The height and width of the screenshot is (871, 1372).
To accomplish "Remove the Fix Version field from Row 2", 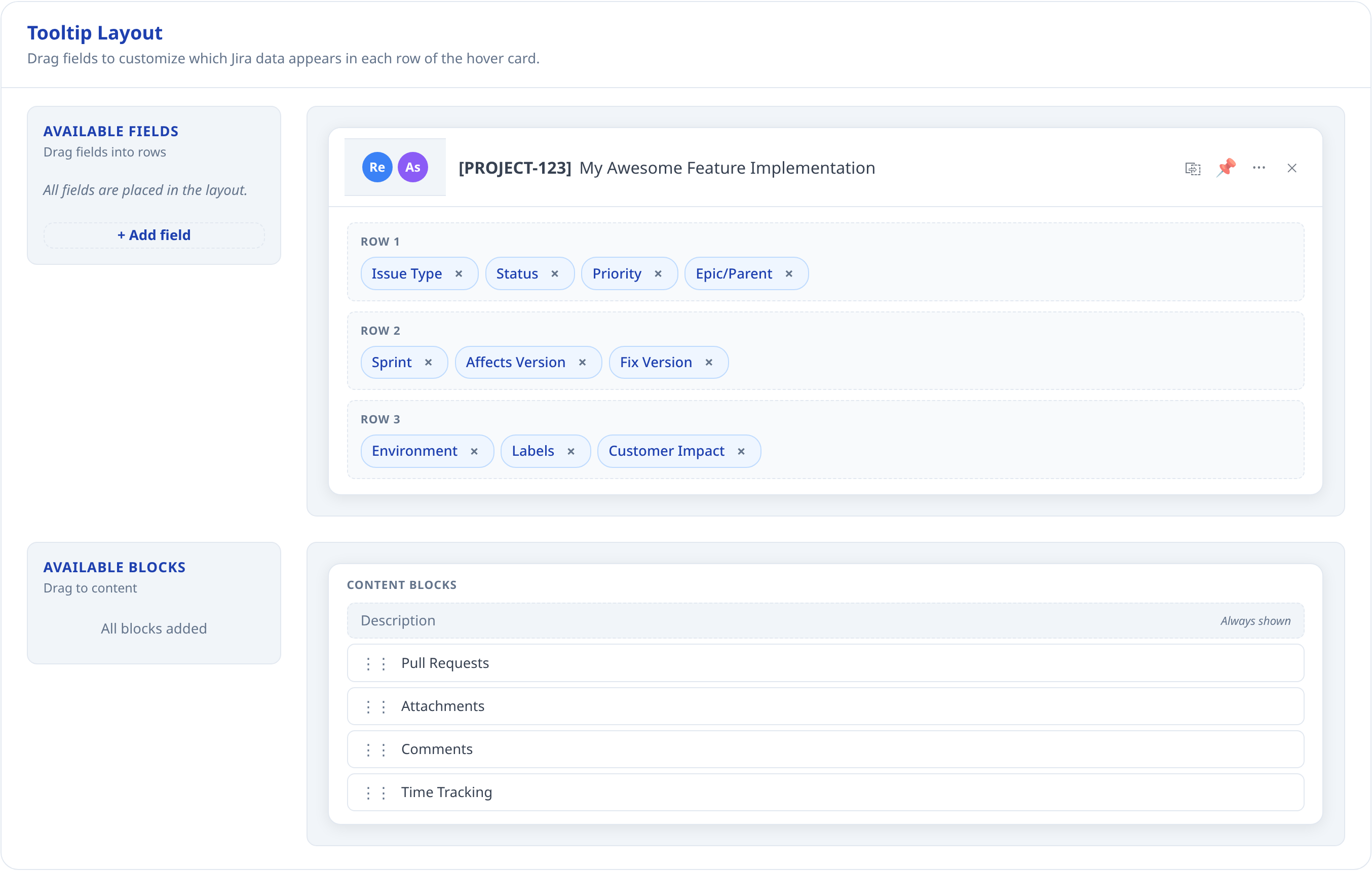I will pyautogui.click(x=709, y=362).
